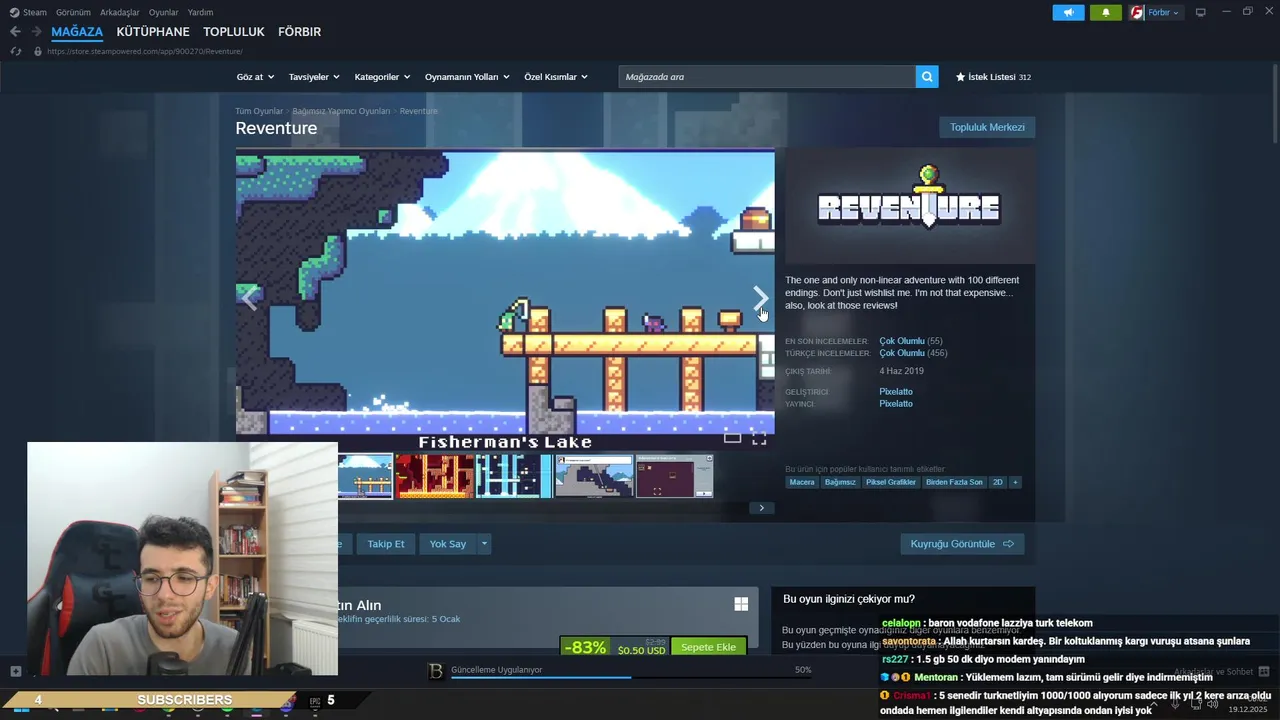This screenshot has height=720, width=1280.
Task: Go back with the browser back arrow
Action: [15, 32]
